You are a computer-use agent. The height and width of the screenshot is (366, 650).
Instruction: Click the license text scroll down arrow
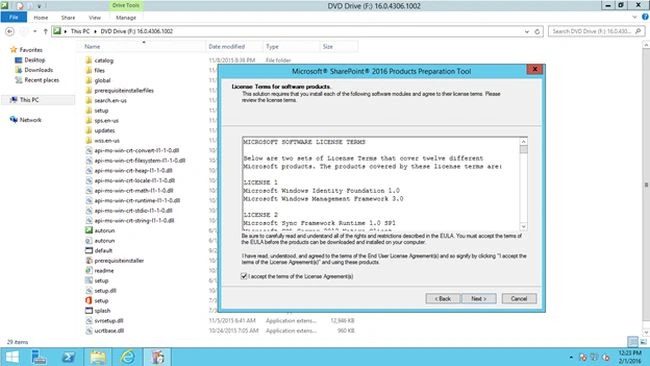(x=524, y=226)
